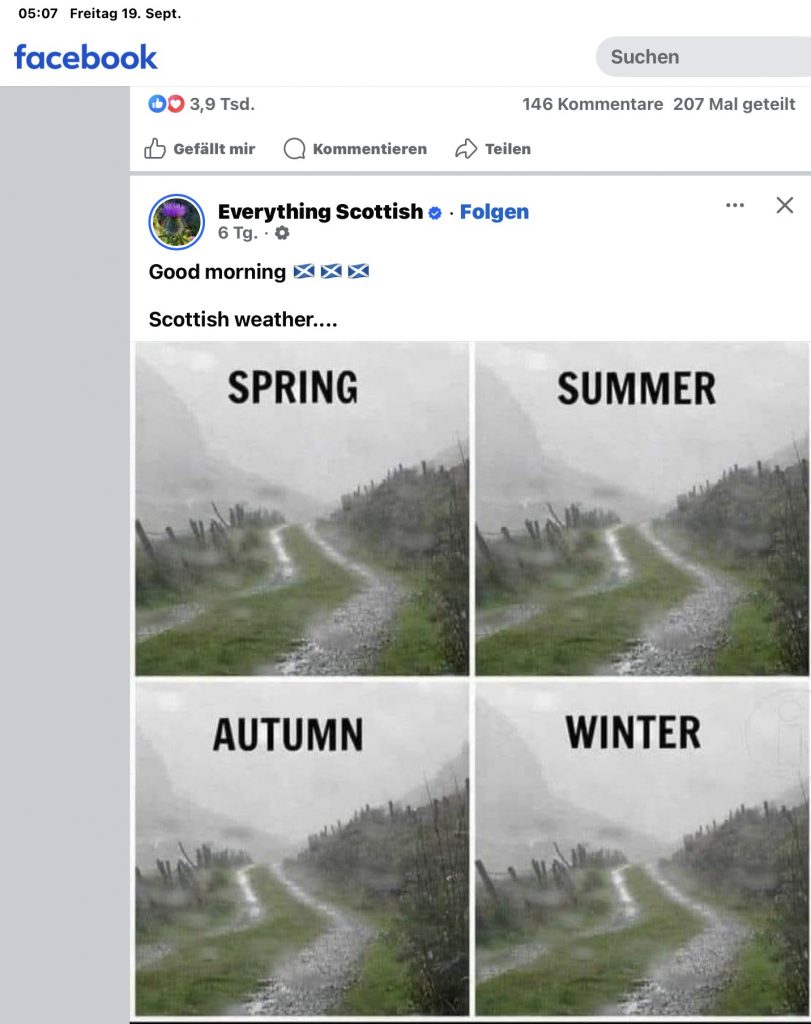Click the verified badge next to Everything Scottish

[x=435, y=212]
